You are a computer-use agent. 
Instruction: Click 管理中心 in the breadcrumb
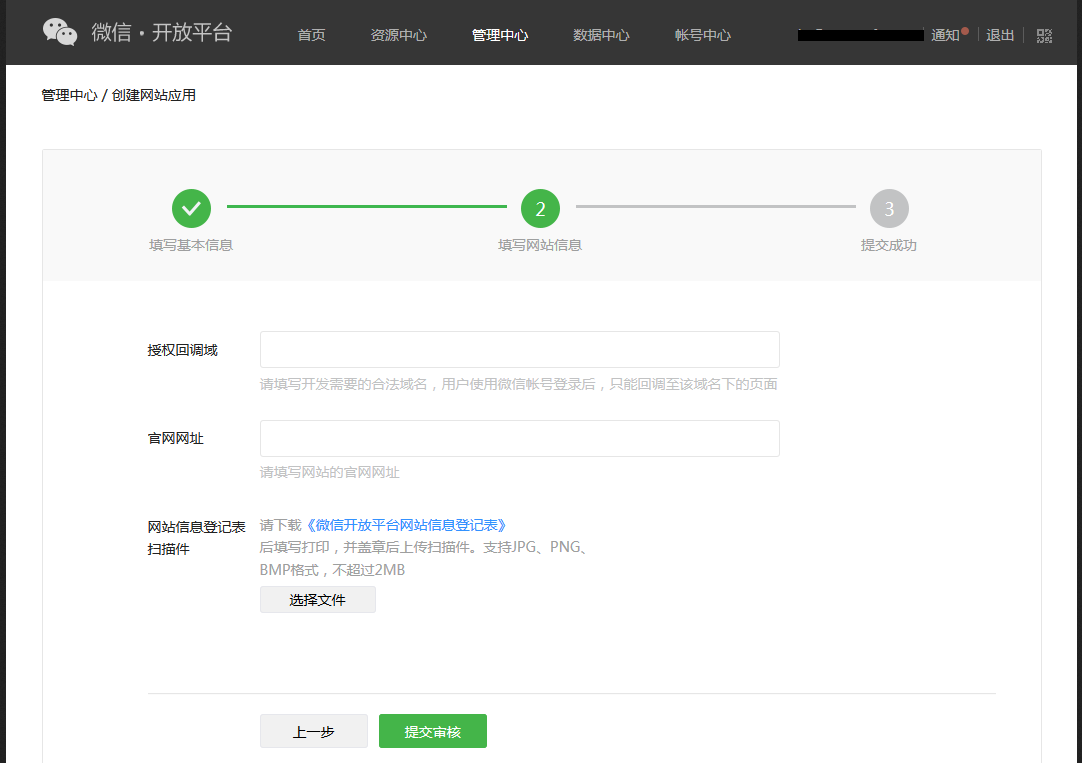pos(69,95)
